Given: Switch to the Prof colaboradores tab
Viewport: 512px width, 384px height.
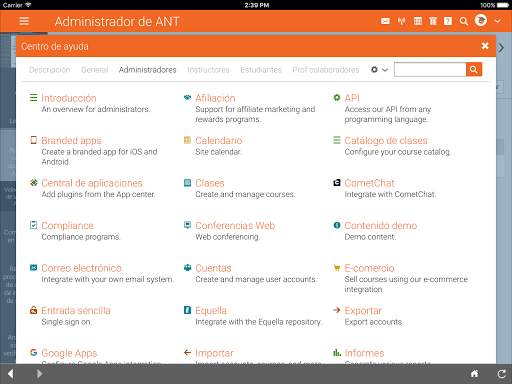Looking at the screenshot, I should (326, 70).
